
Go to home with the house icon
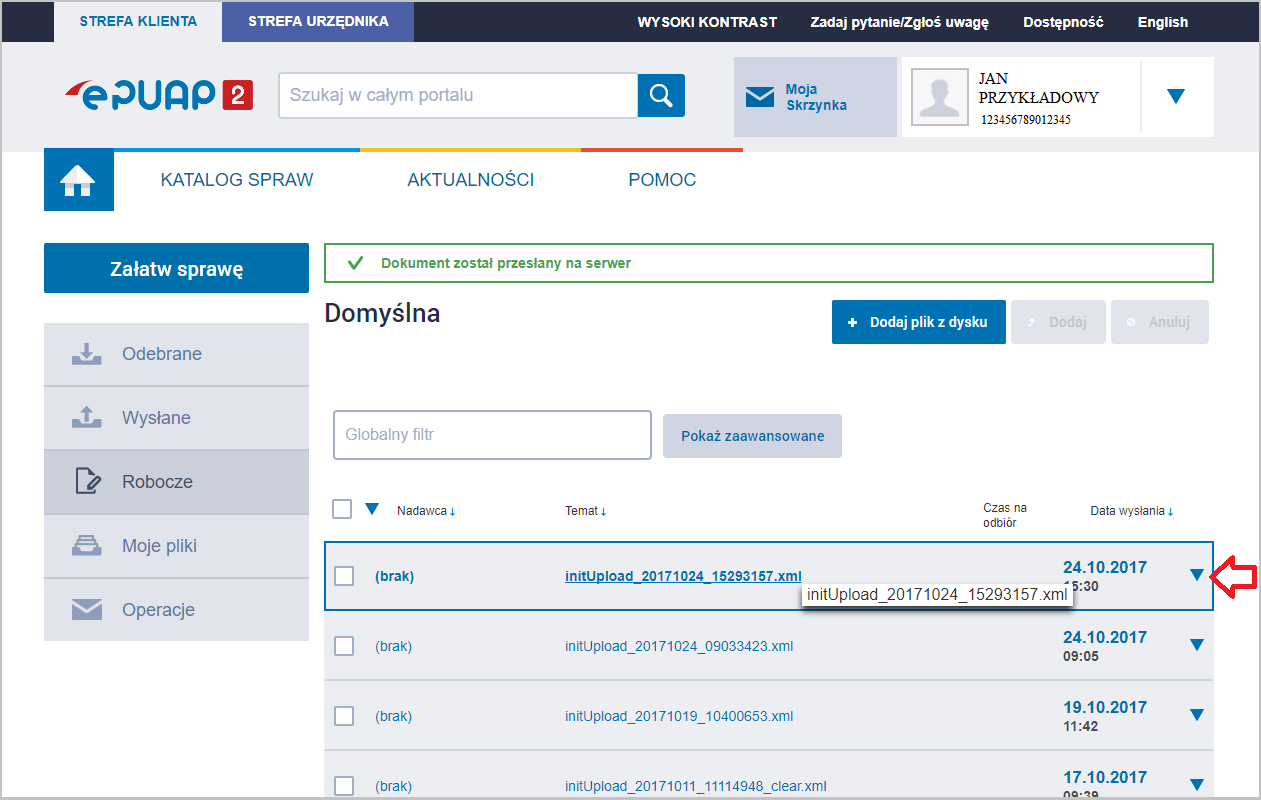click(x=78, y=180)
